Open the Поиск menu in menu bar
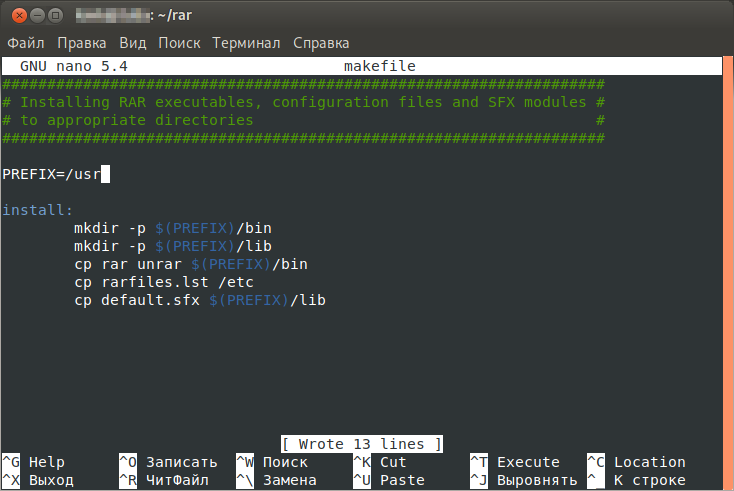 click(179, 43)
